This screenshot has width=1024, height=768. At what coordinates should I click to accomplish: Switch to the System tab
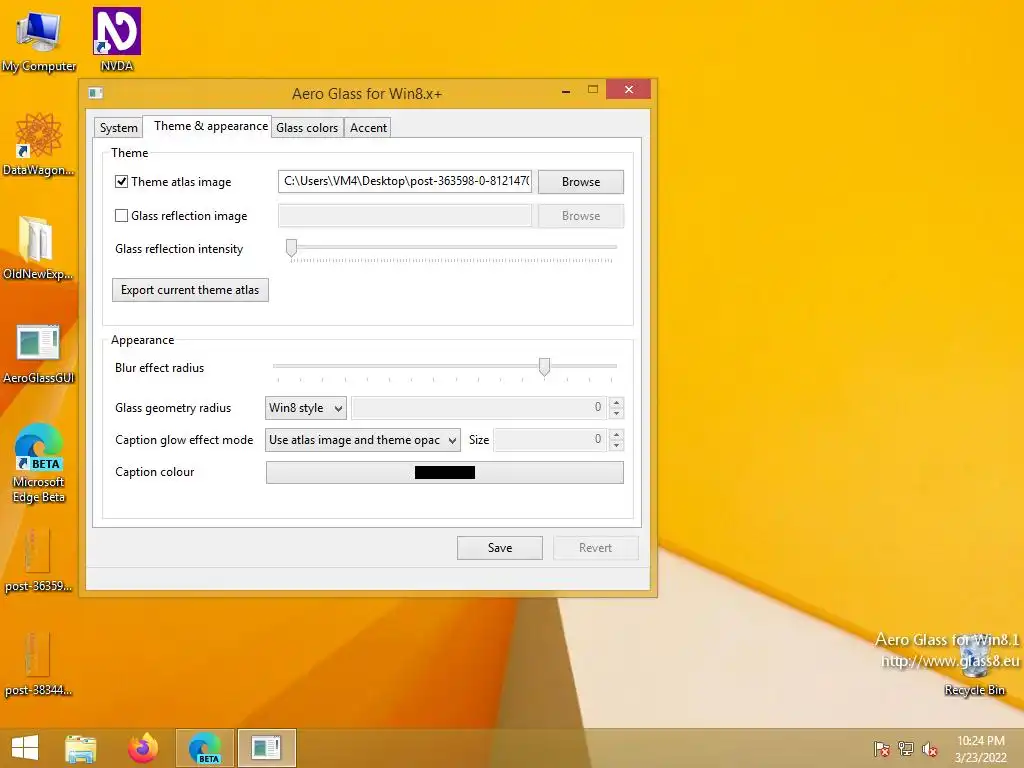click(118, 127)
